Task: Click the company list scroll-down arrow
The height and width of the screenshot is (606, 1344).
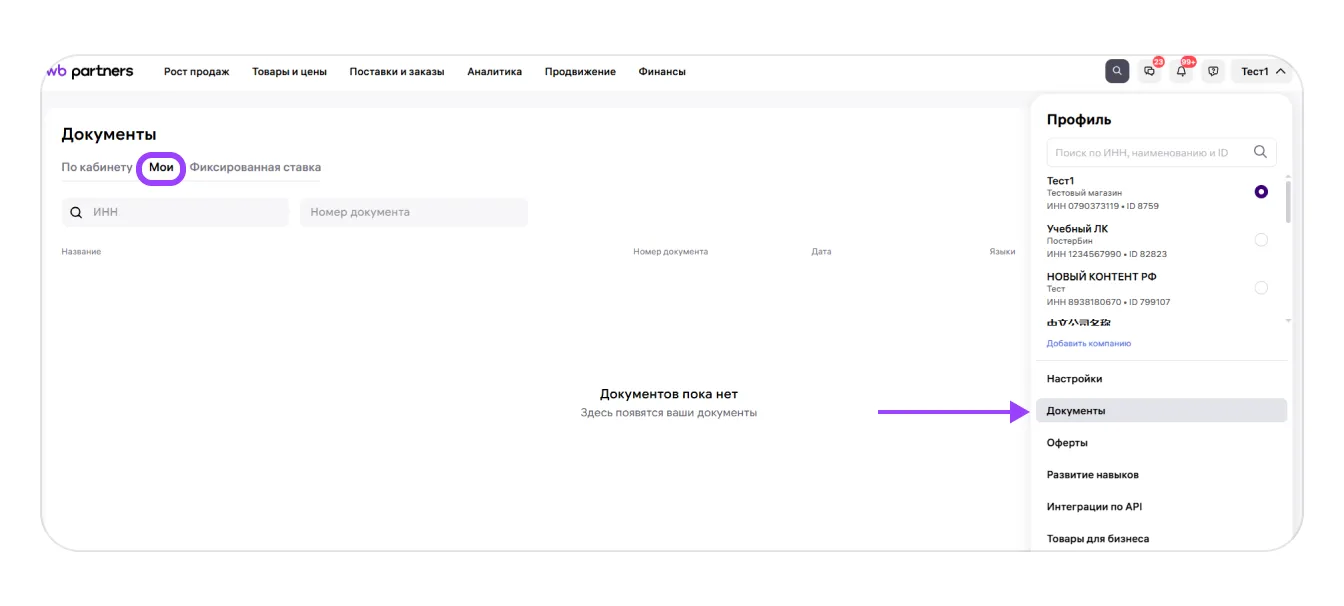Action: tap(1287, 321)
